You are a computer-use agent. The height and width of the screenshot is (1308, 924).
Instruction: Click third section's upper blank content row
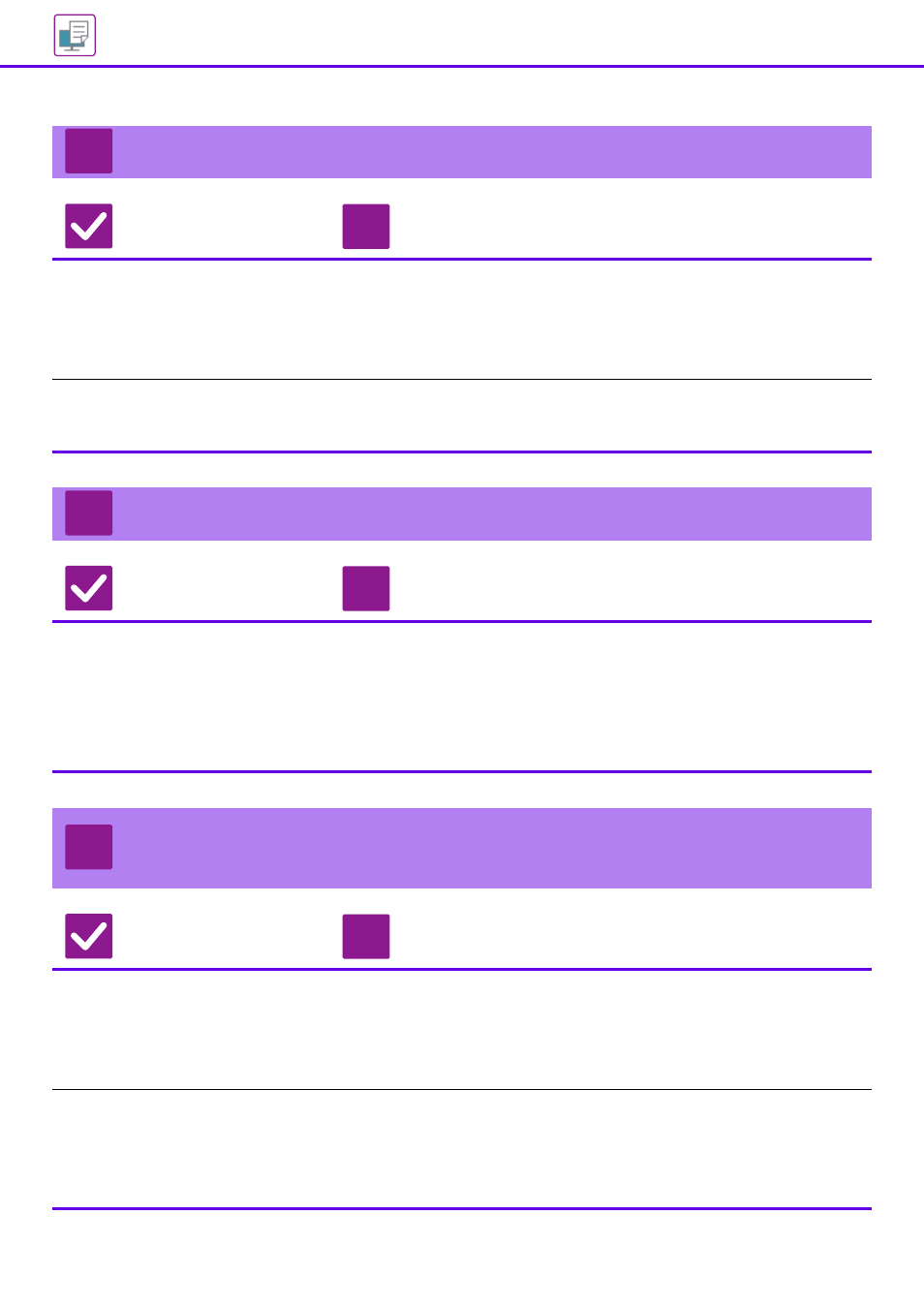point(462,1030)
